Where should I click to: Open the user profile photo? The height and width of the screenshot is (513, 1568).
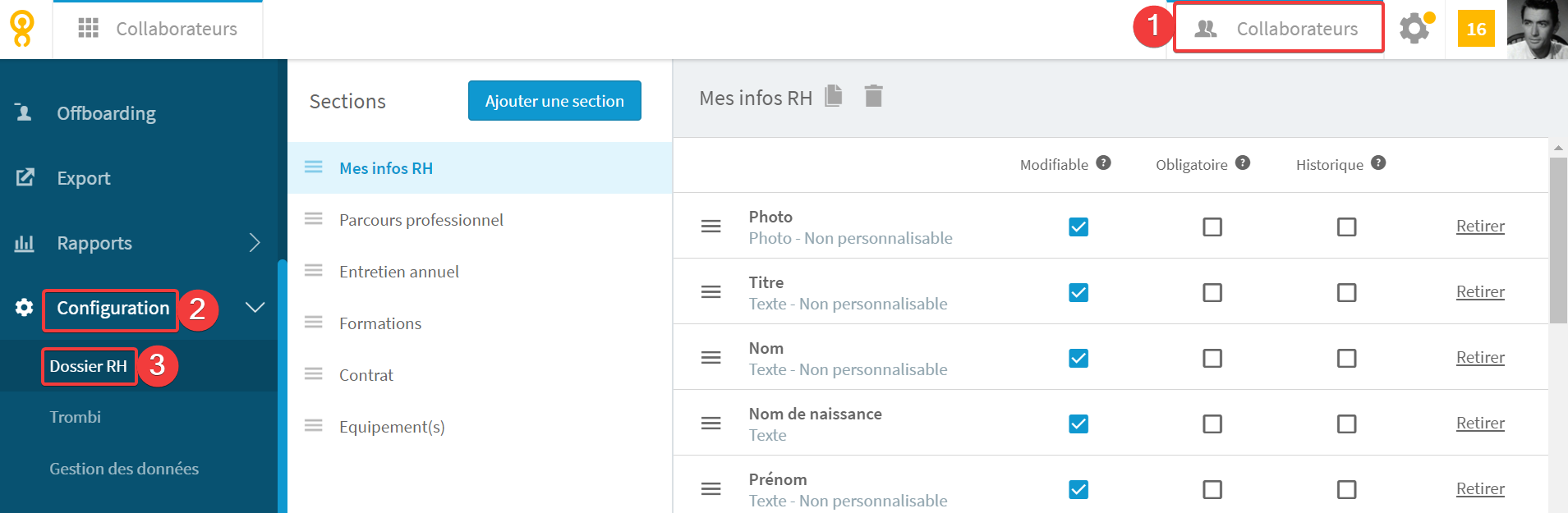(x=1537, y=30)
